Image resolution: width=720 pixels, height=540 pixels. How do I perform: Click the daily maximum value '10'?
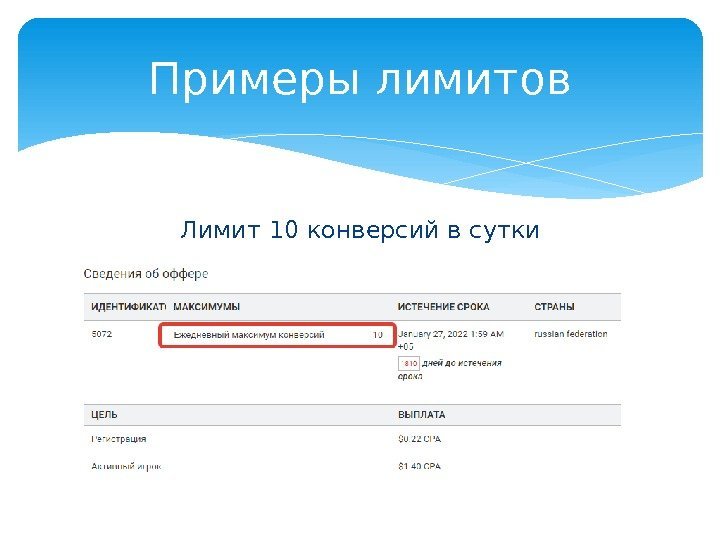[x=377, y=335]
